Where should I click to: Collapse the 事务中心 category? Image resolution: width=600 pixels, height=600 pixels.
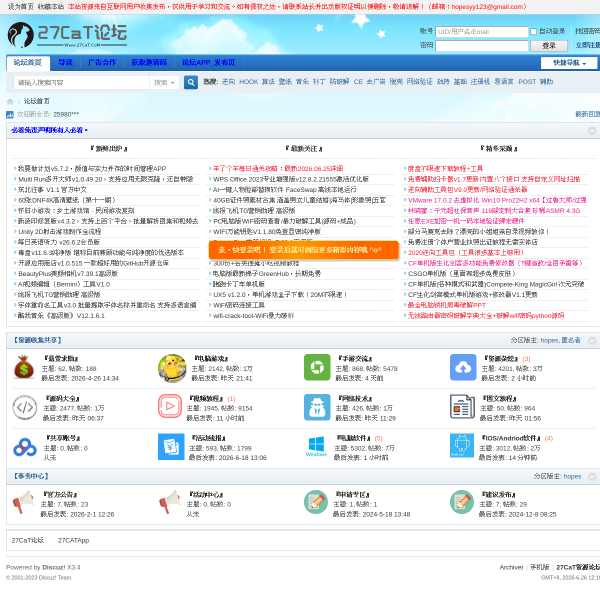[592, 477]
